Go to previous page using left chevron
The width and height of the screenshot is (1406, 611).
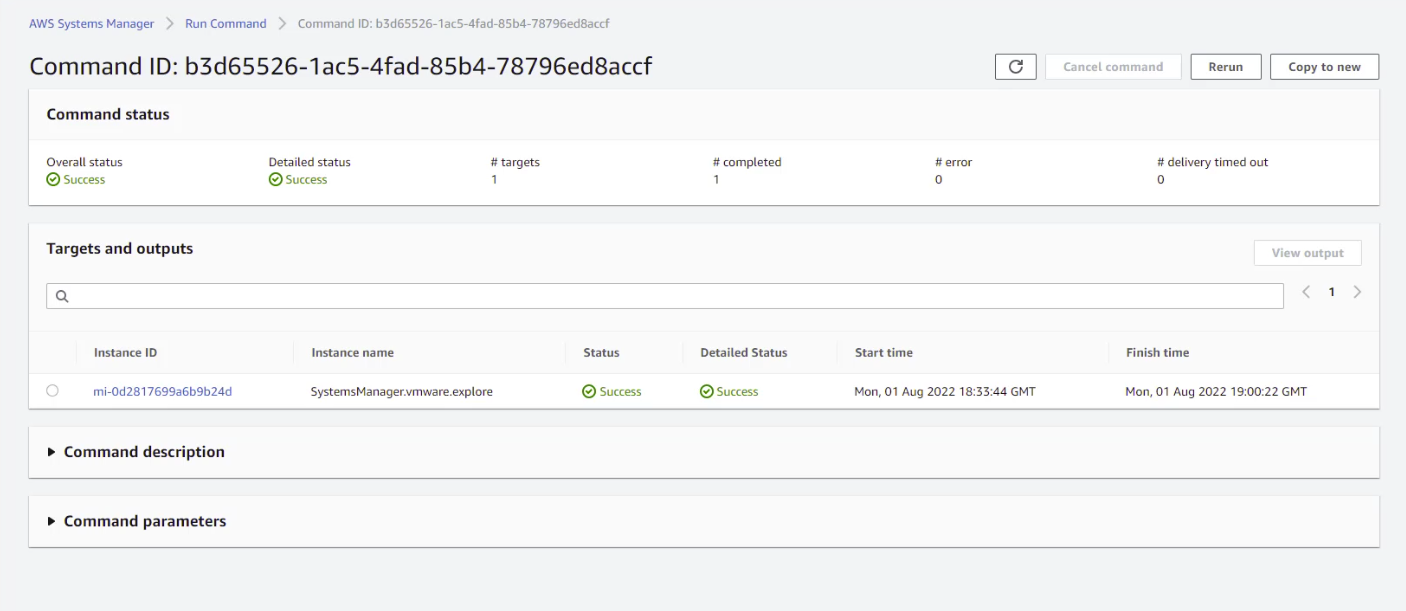coord(1305,291)
